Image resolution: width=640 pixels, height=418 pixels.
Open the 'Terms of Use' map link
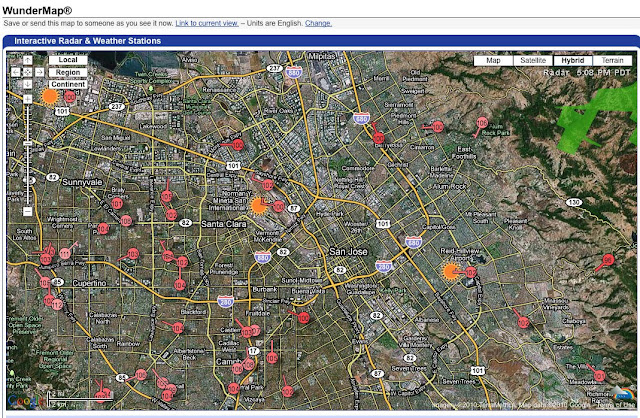[x=617, y=405]
